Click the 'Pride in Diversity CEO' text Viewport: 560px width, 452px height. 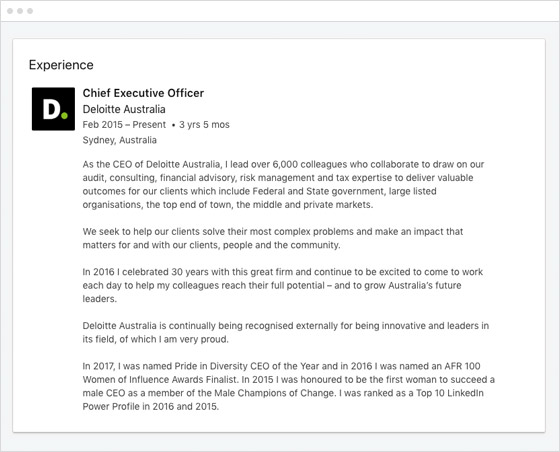pos(221,366)
